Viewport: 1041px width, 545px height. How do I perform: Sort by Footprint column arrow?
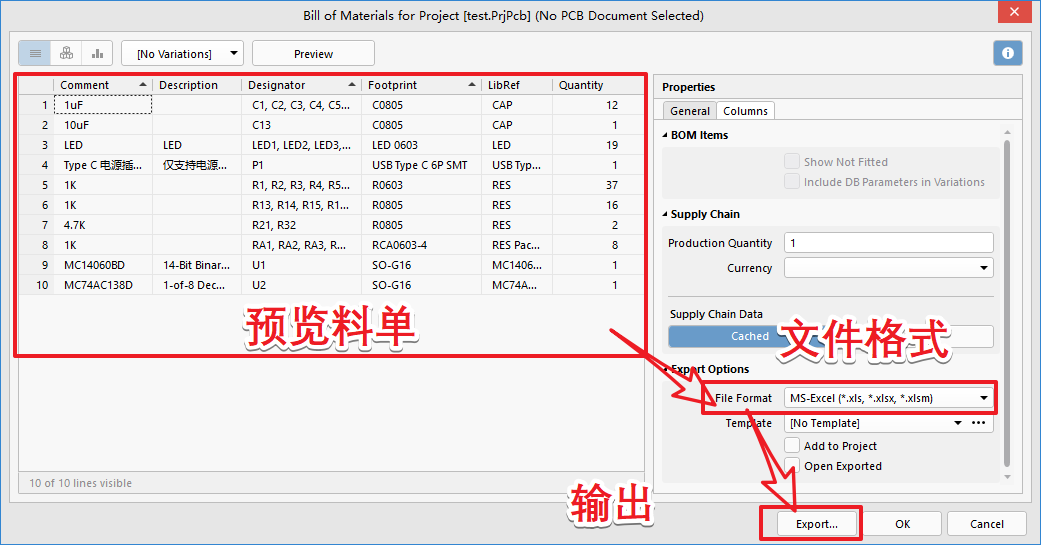[472, 85]
